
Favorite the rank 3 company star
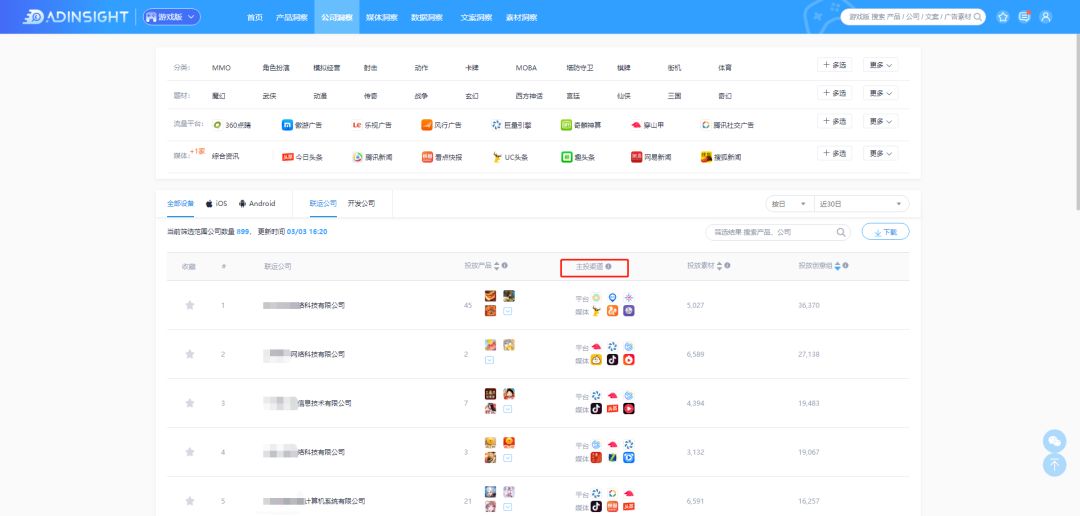click(189, 403)
